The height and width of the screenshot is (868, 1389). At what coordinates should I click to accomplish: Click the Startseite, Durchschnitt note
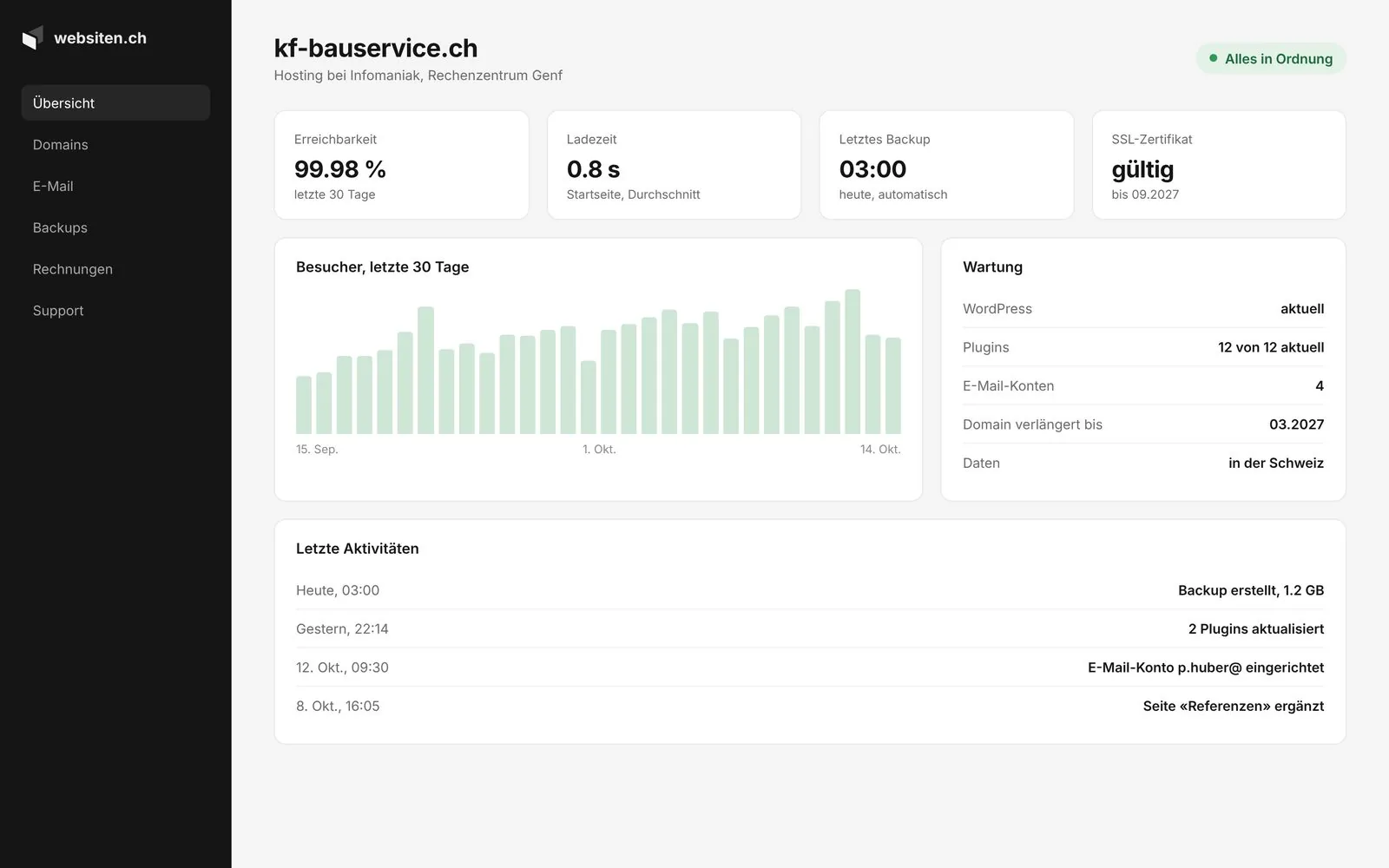tap(633, 194)
